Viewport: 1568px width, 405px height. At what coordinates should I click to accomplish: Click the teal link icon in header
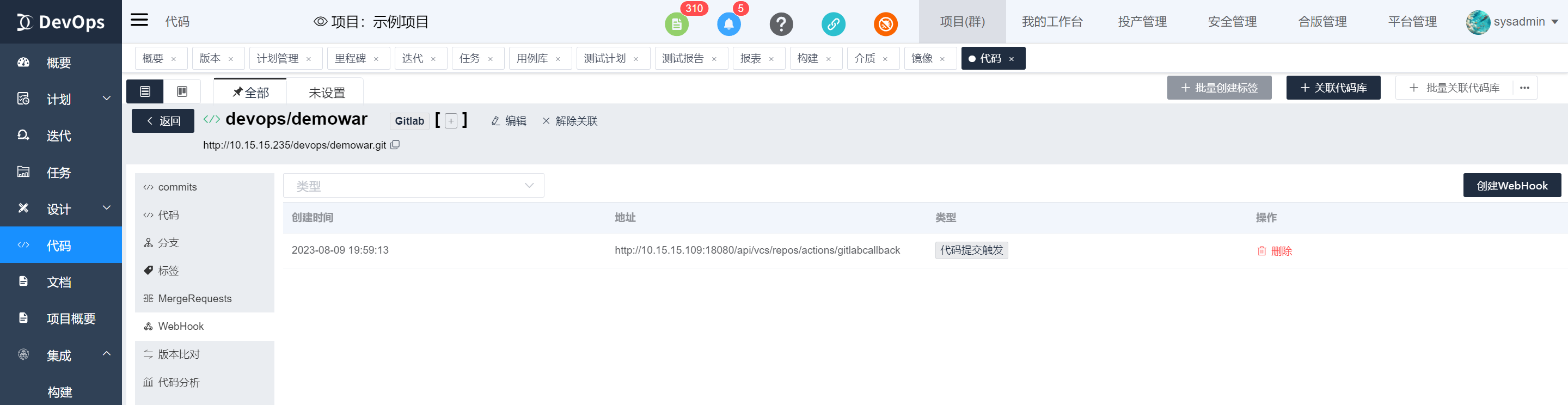pyautogui.click(x=834, y=24)
